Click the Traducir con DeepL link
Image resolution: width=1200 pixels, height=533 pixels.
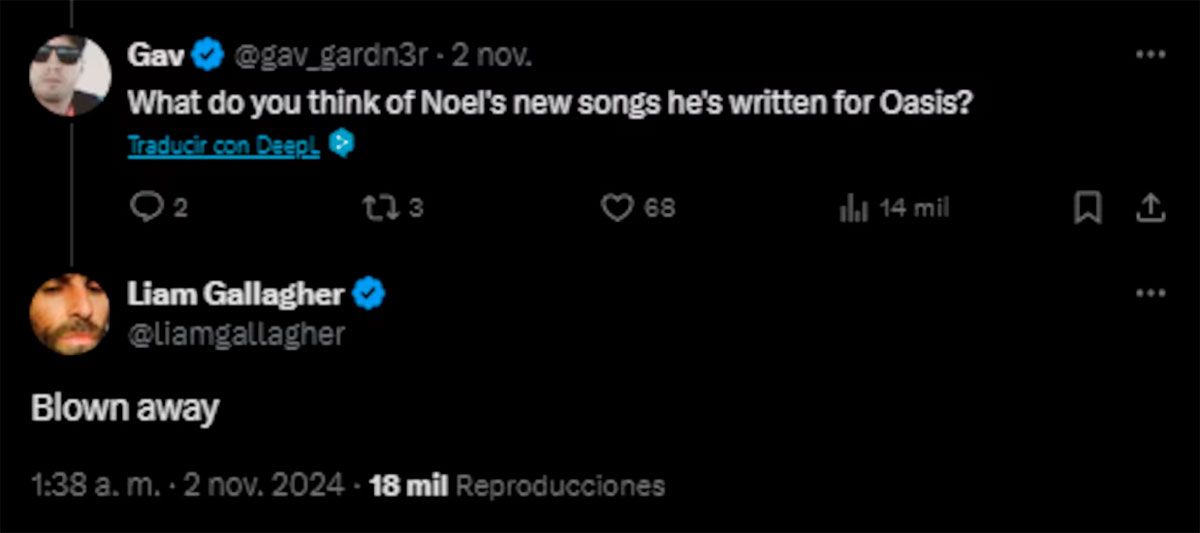click(x=223, y=145)
